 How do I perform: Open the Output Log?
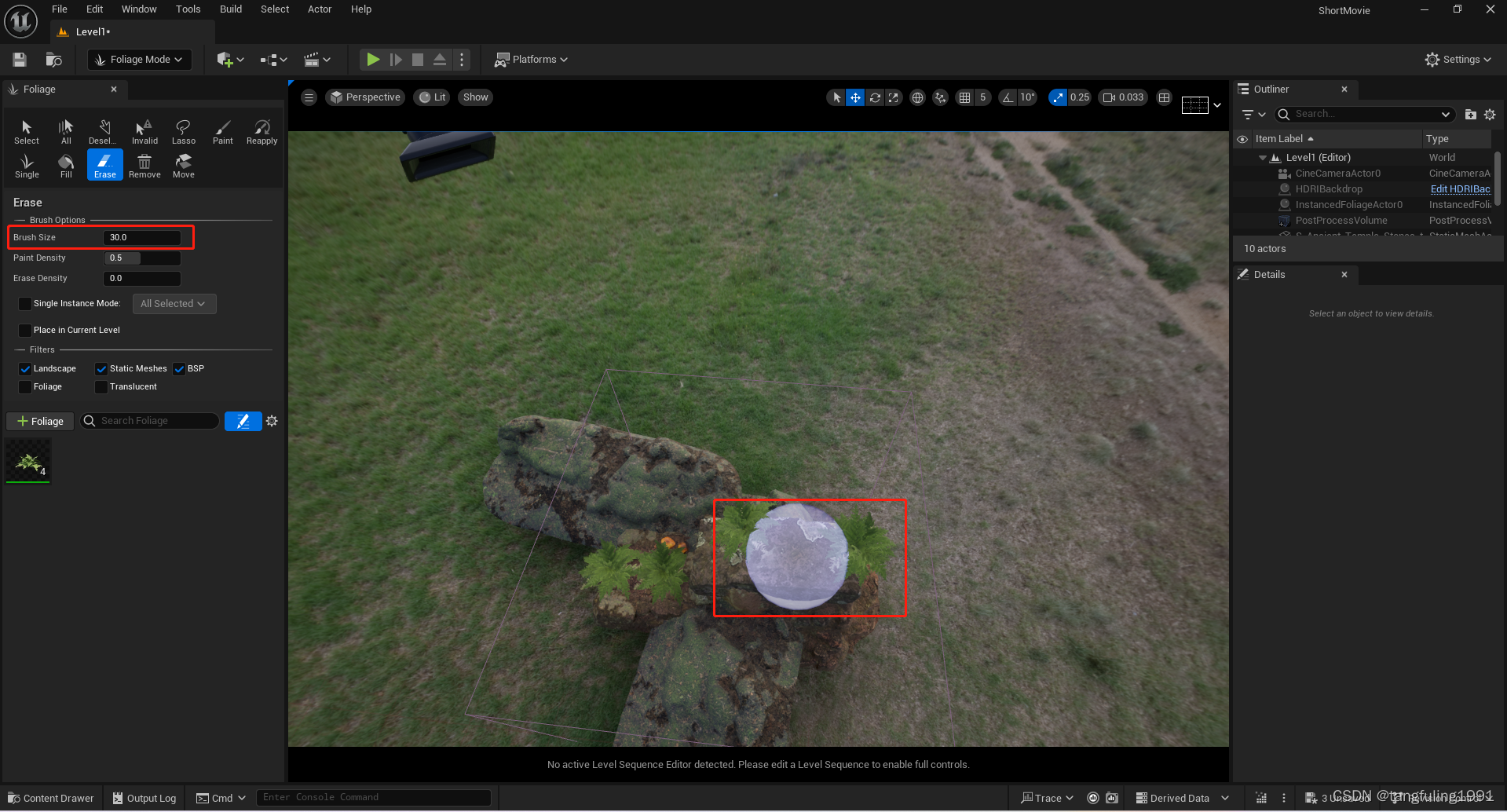point(144,798)
